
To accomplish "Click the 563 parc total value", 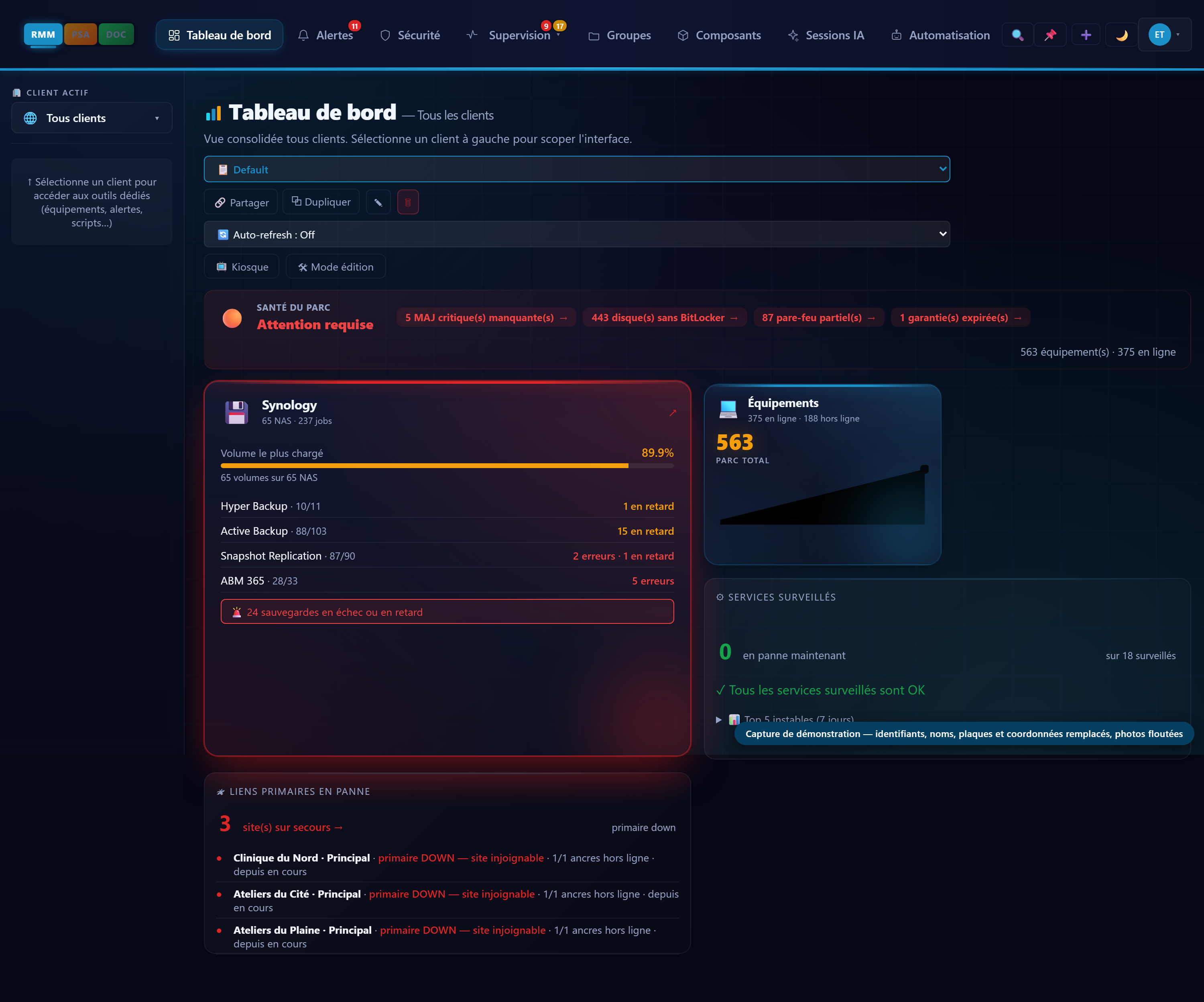I will coord(734,442).
